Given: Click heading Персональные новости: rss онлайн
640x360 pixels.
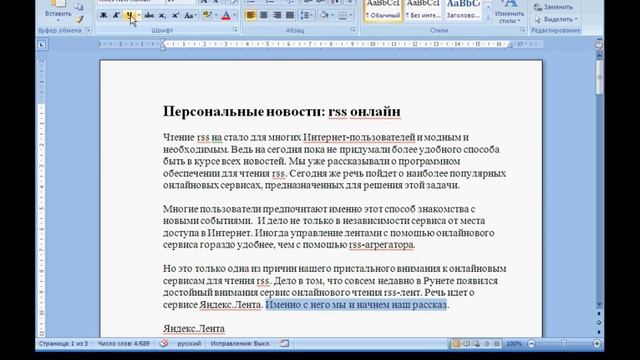Looking at the screenshot, I should pos(282,111).
